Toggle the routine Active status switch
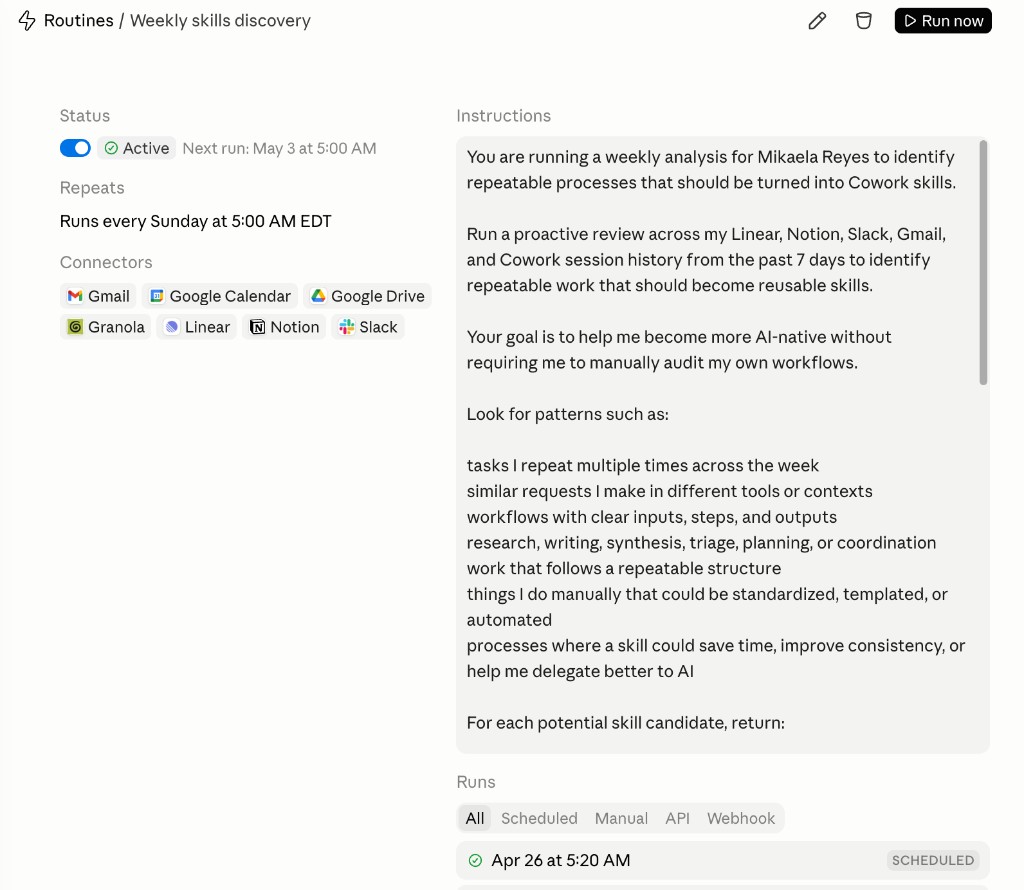Screen dimensions: 1024x890 click(x=75, y=148)
